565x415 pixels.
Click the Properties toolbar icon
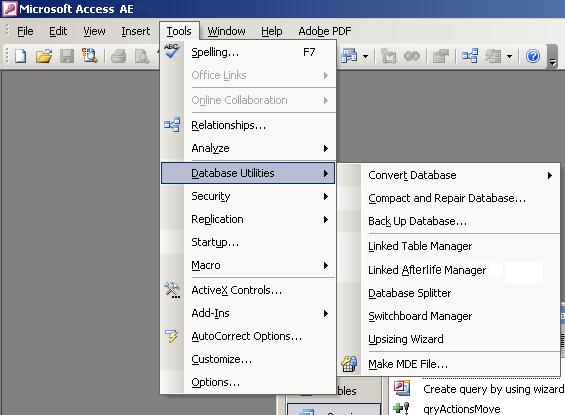(440, 56)
